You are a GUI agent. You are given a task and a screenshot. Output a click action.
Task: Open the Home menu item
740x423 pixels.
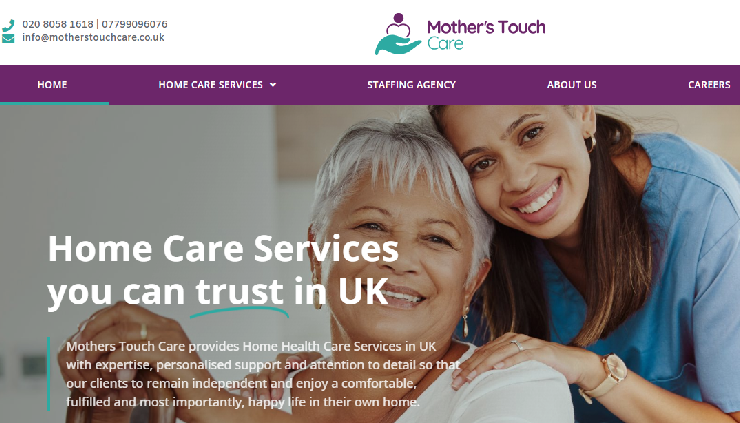52,85
